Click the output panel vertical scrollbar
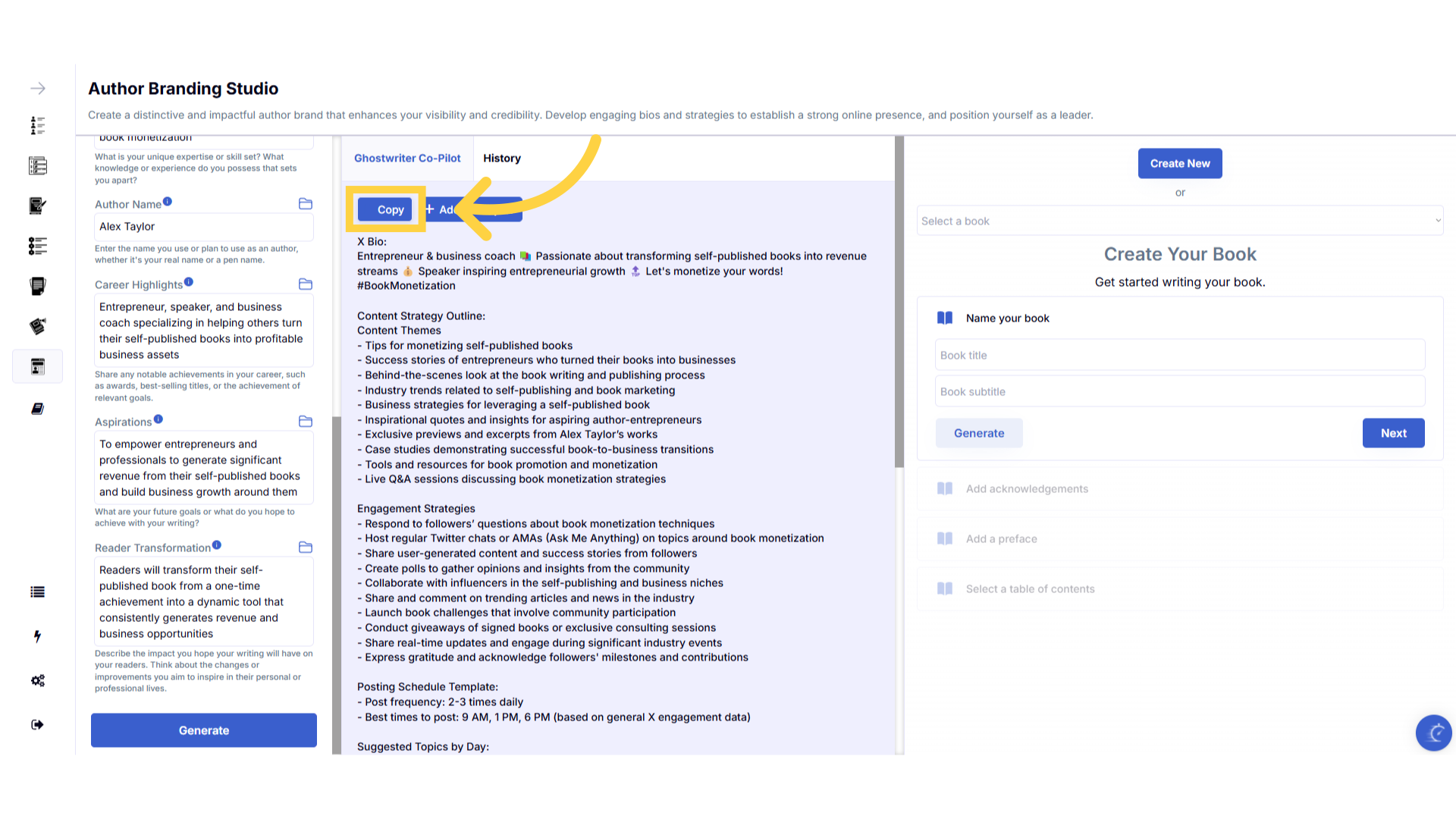1456x819 pixels. point(899,303)
